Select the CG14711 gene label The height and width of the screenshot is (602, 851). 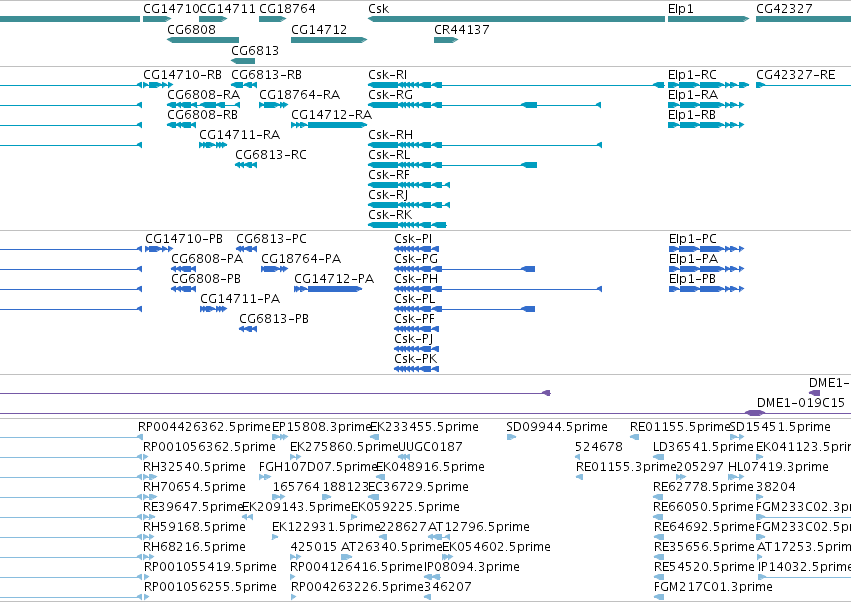tap(227, 9)
